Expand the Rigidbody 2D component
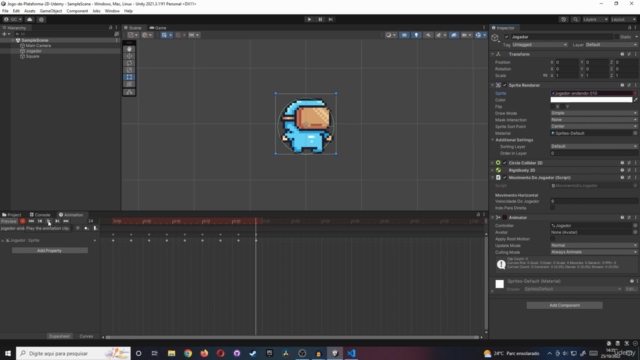This screenshot has height=360, width=640. [x=493, y=170]
